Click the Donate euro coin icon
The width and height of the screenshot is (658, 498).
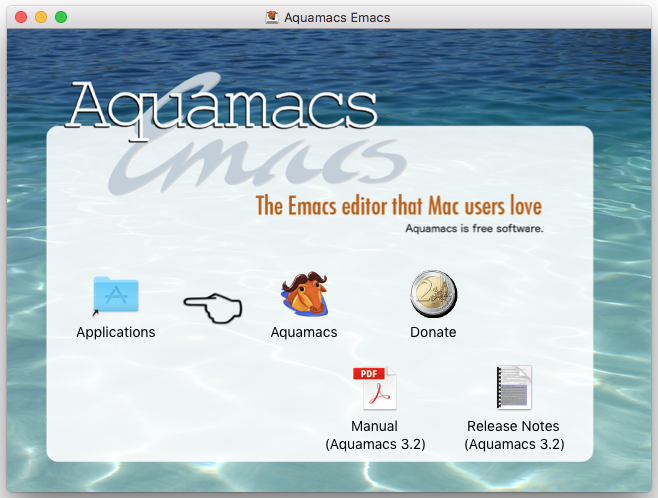433,296
